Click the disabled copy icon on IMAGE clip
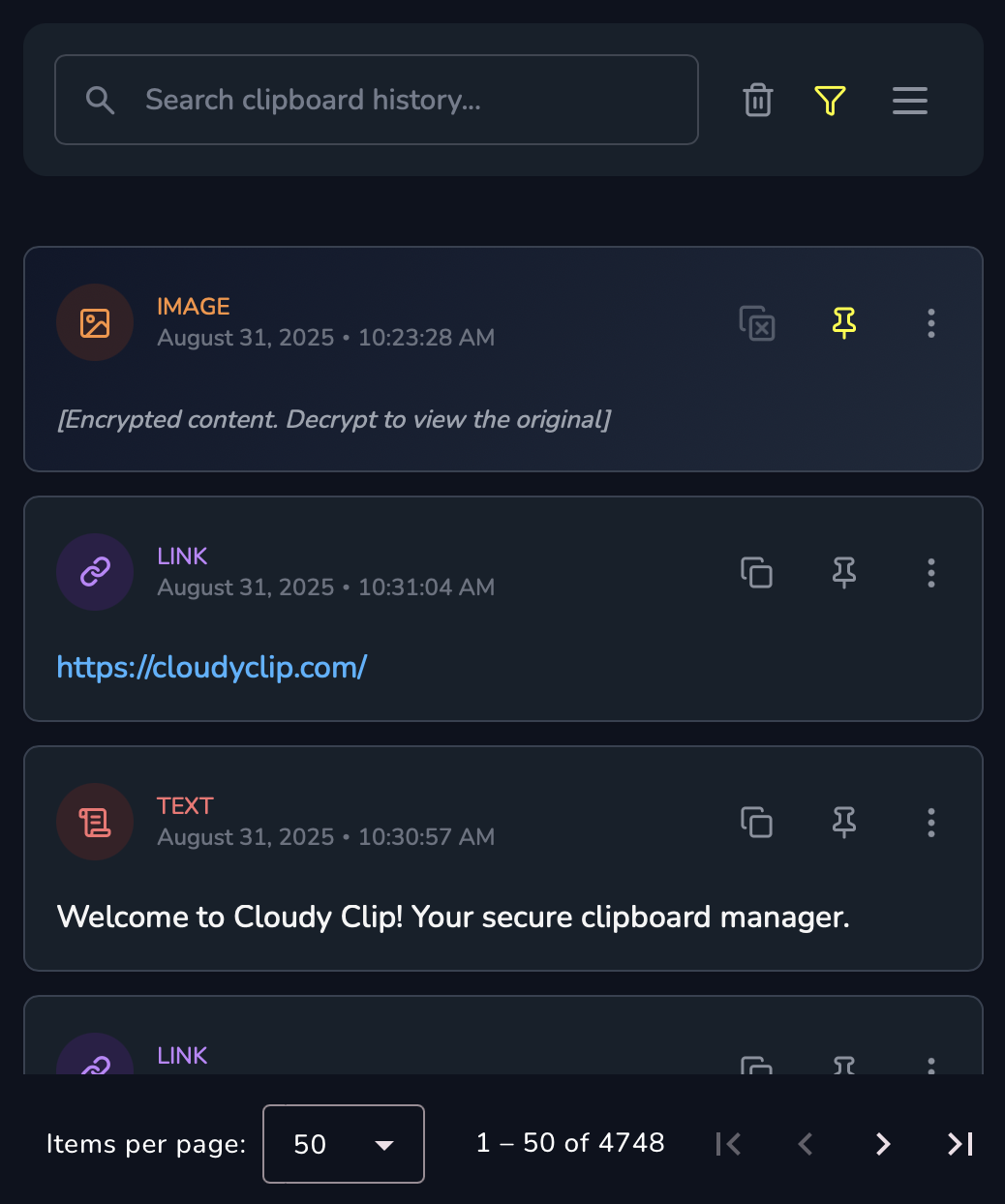The height and width of the screenshot is (1204, 1005). click(x=757, y=323)
